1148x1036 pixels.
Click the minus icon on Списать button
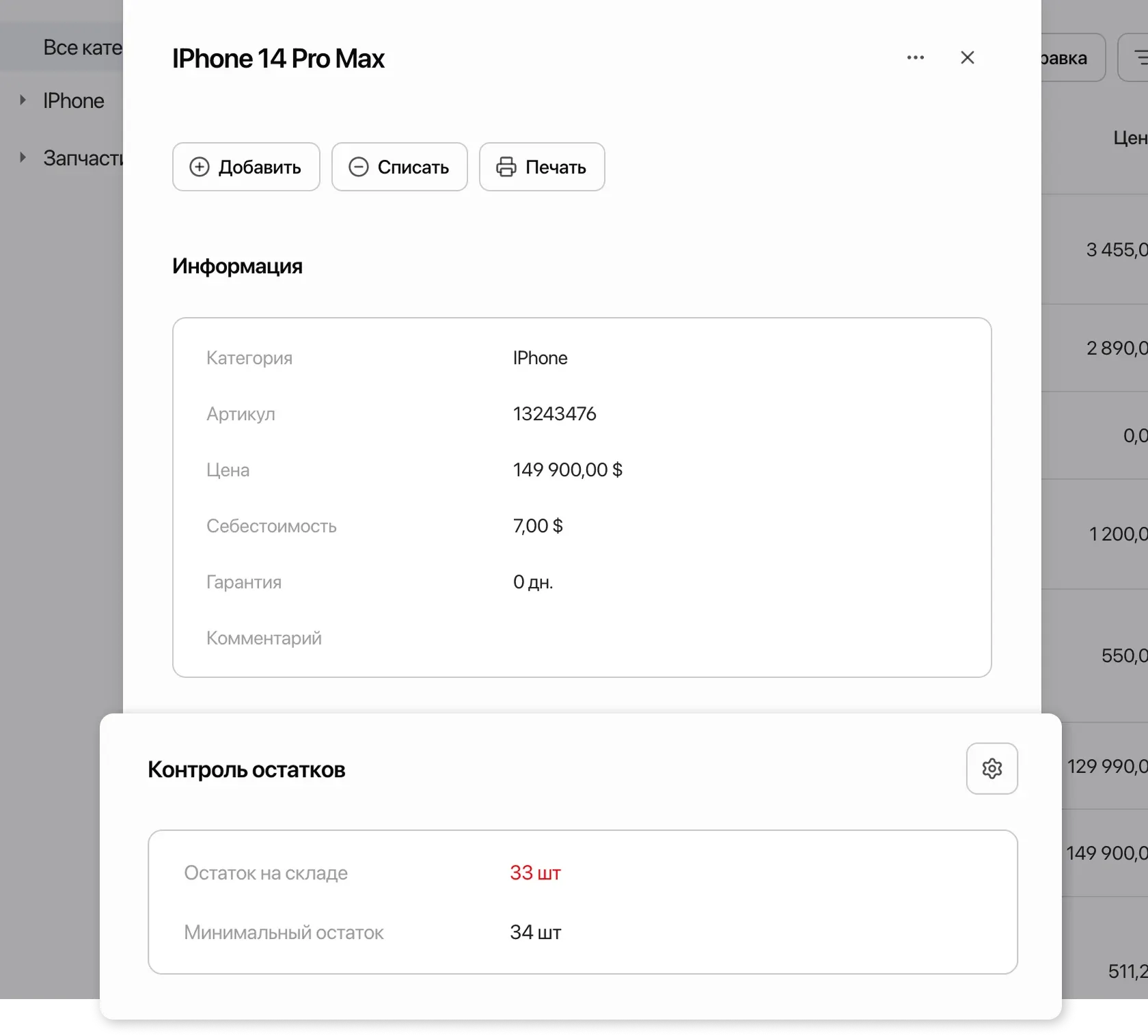click(x=358, y=167)
